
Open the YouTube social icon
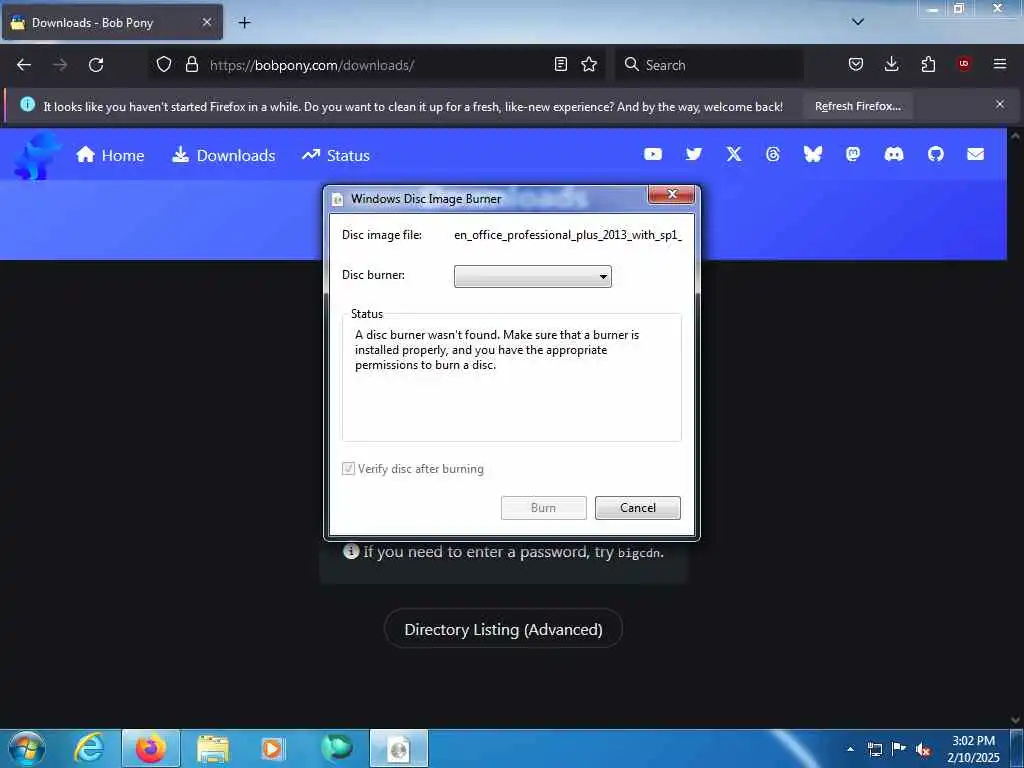(653, 154)
